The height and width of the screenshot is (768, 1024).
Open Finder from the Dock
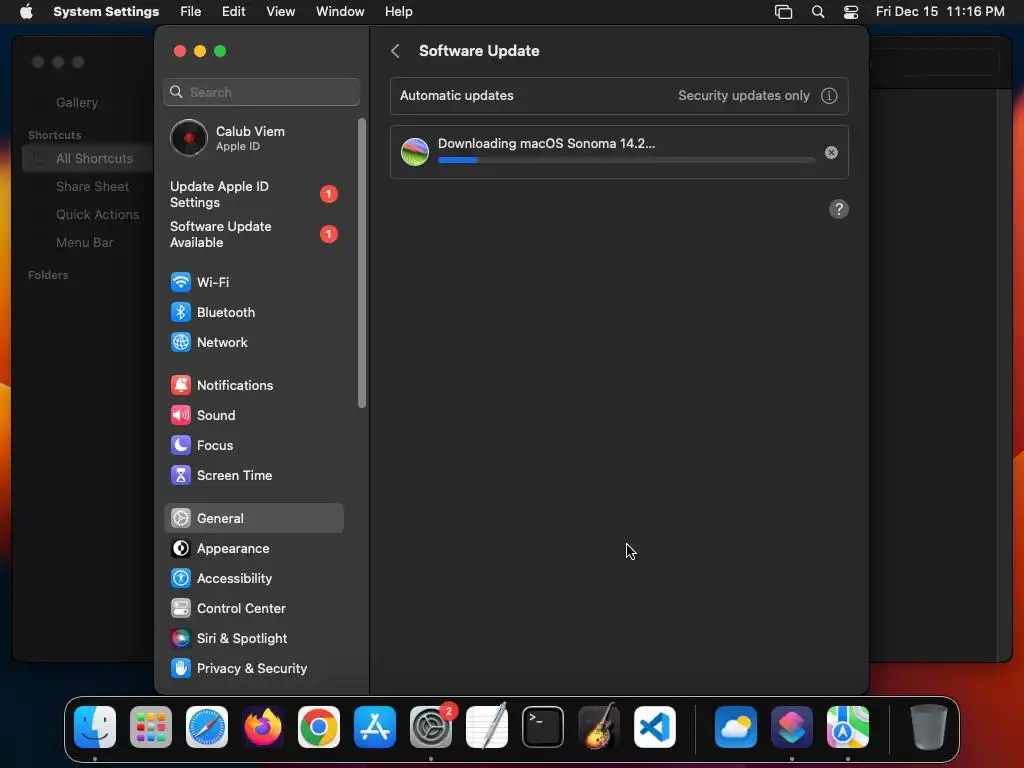95,727
